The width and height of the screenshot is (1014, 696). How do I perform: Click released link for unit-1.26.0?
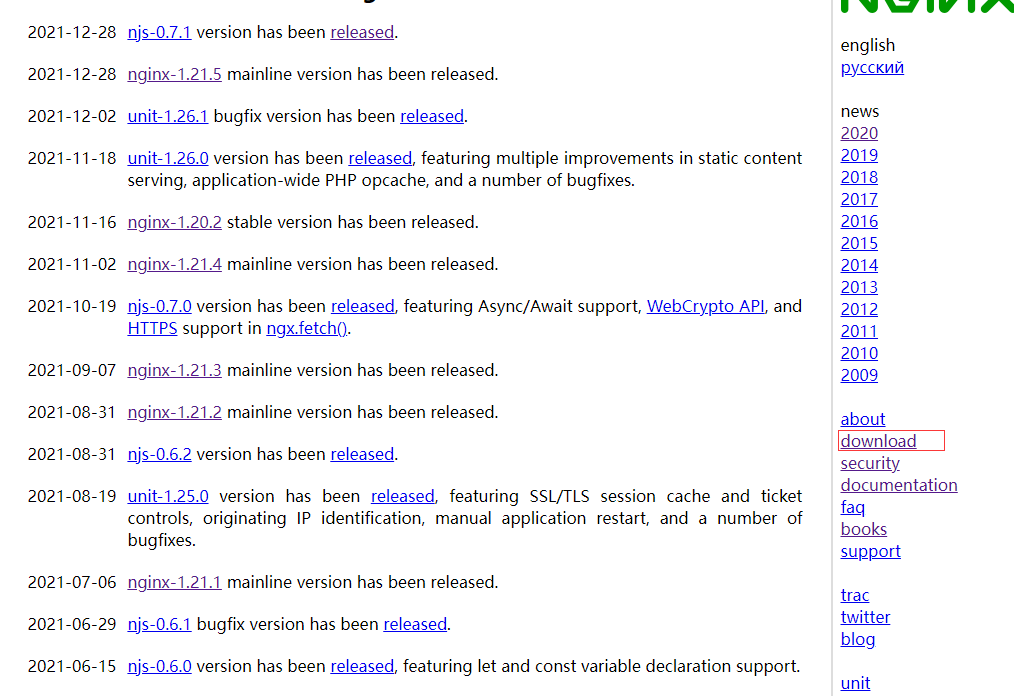click(x=380, y=158)
